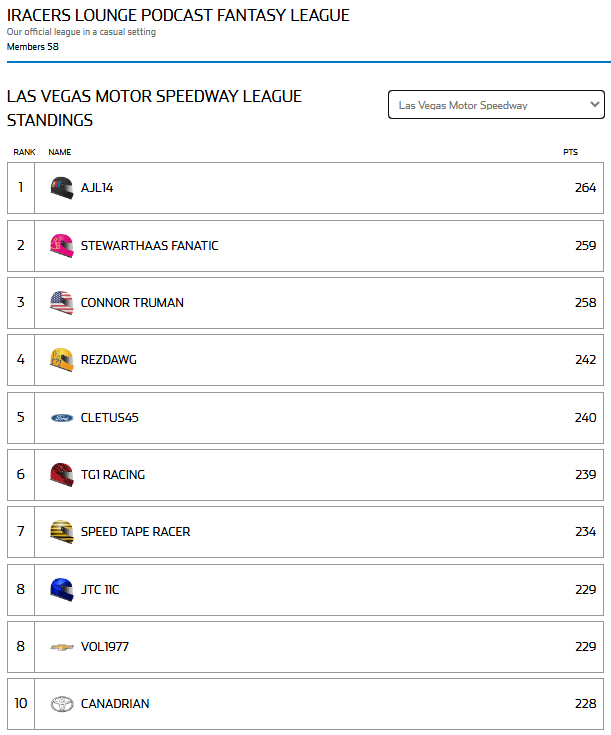Click Connor Truman's American flag helmet icon
The image size is (611, 735).
point(62,303)
